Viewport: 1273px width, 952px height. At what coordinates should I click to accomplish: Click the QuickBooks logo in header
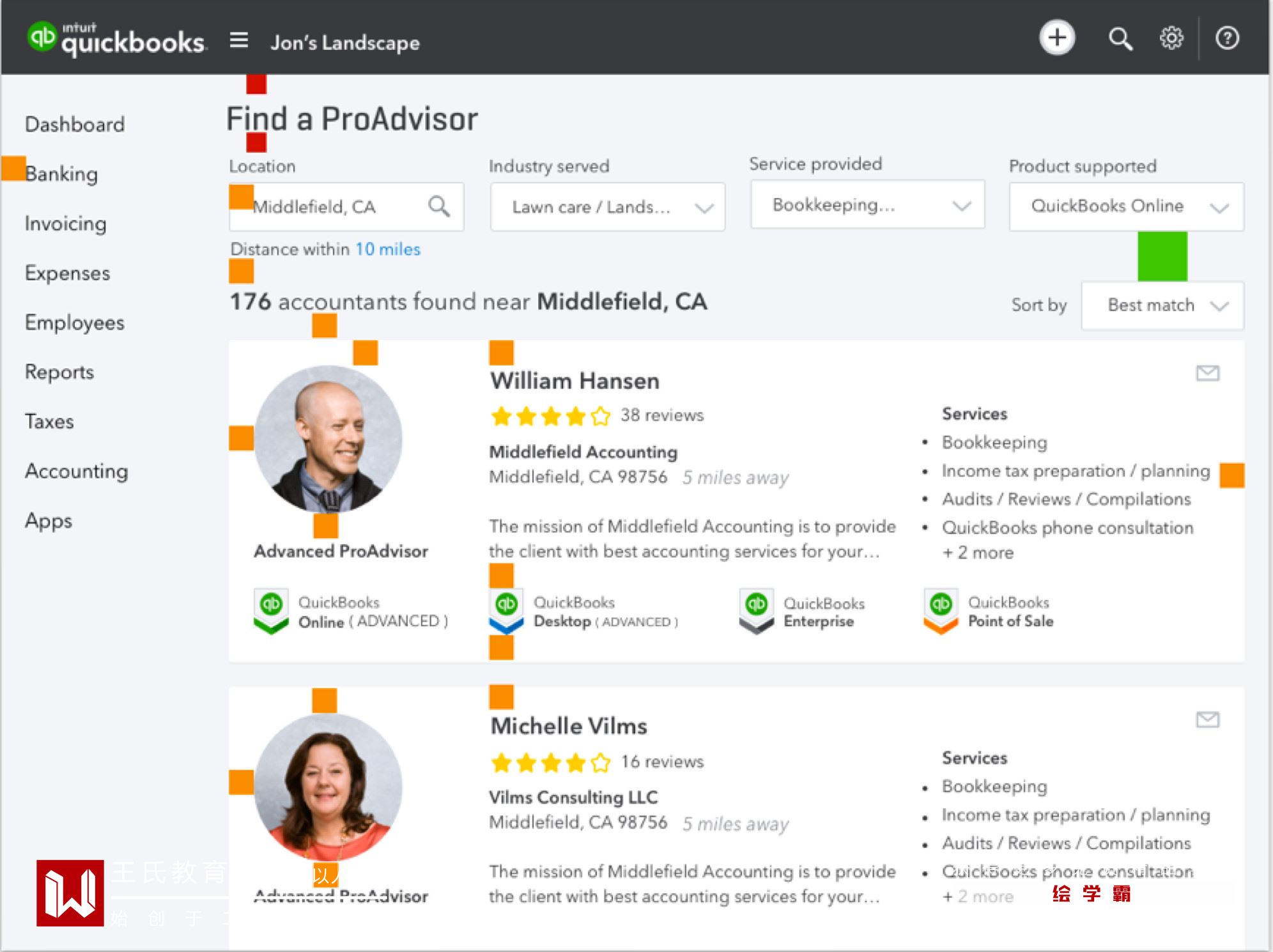[116, 39]
